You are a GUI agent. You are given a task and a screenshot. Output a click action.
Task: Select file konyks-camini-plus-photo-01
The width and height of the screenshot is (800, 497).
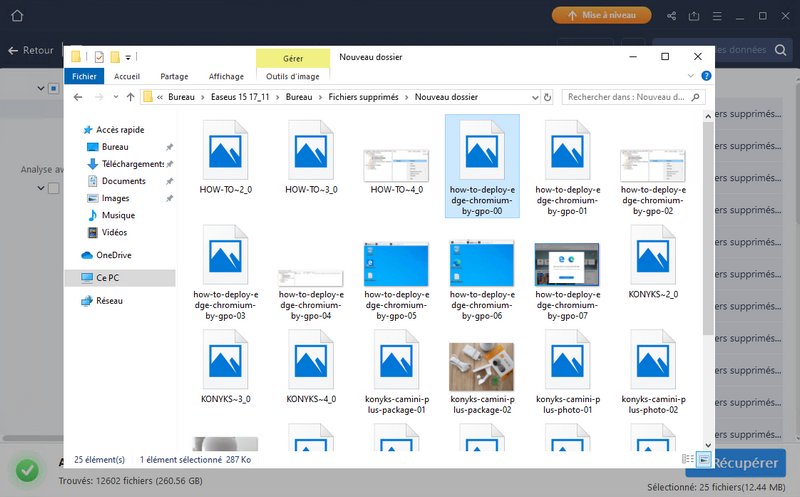[x=567, y=372]
